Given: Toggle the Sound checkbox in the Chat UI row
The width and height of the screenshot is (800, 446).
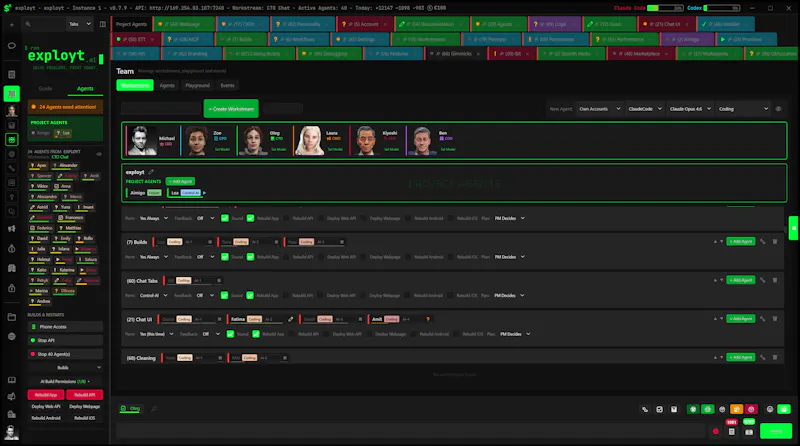Looking at the screenshot, I should (230, 334).
